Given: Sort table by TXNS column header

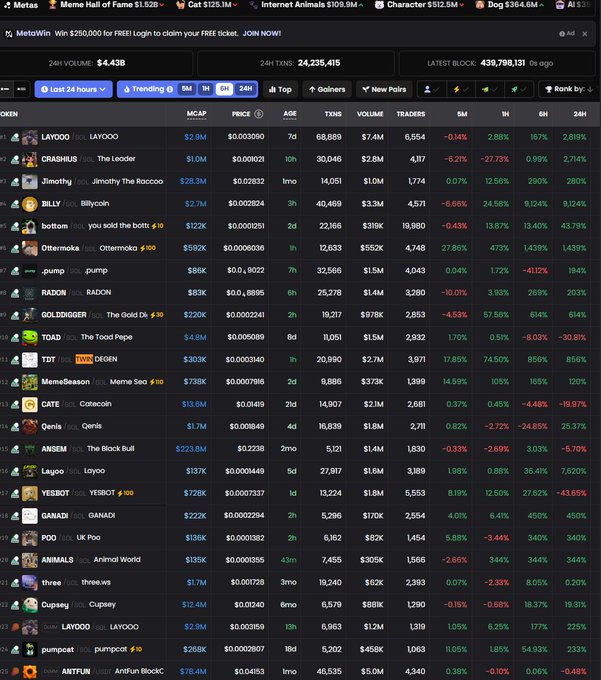Looking at the screenshot, I should [333, 114].
